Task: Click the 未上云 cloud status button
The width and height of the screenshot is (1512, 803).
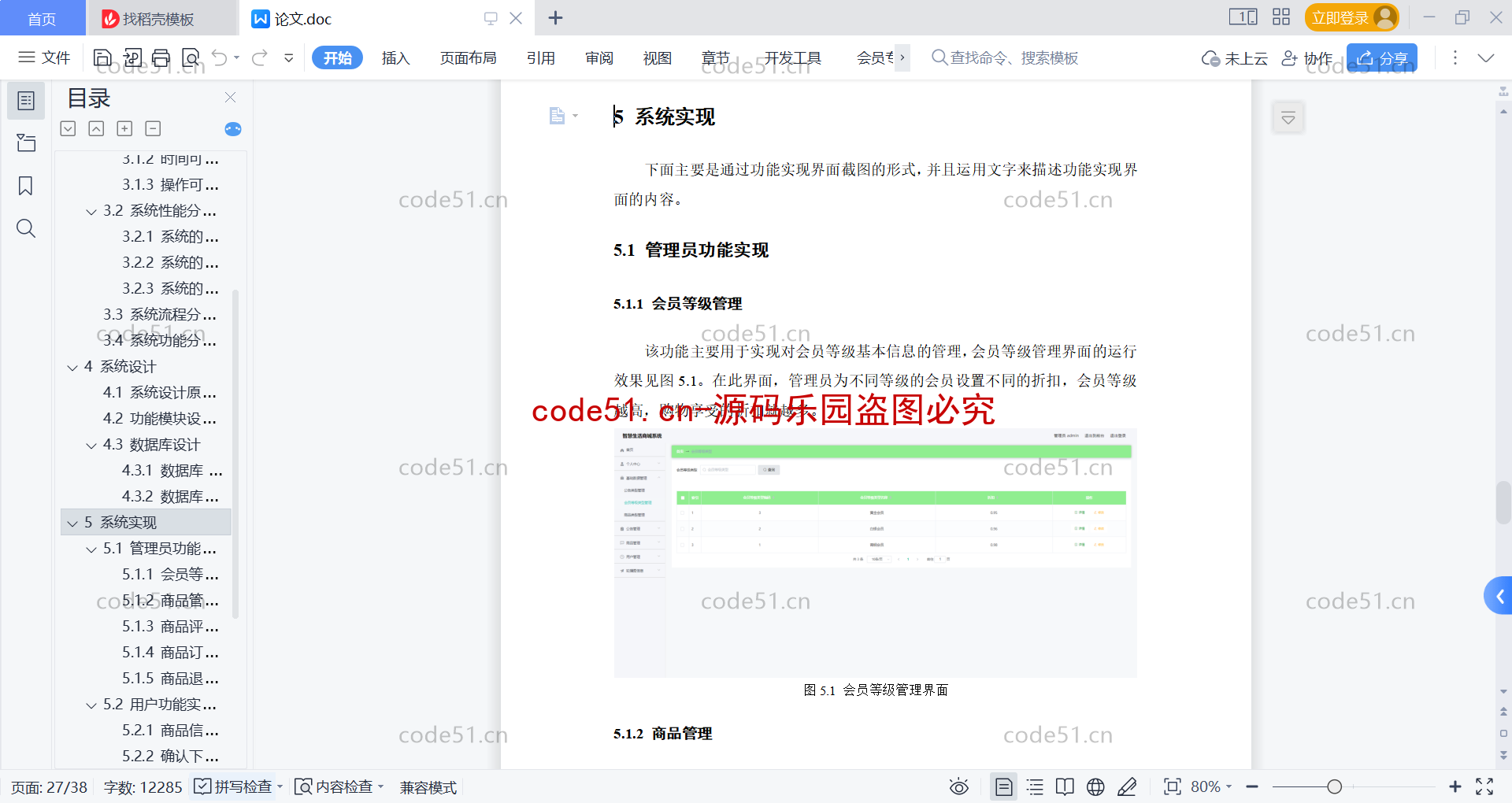Action: point(1234,58)
